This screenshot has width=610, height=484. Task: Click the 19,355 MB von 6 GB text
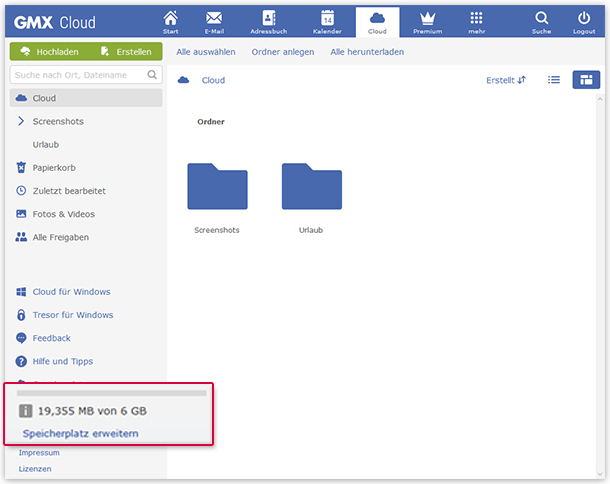(92, 411)
